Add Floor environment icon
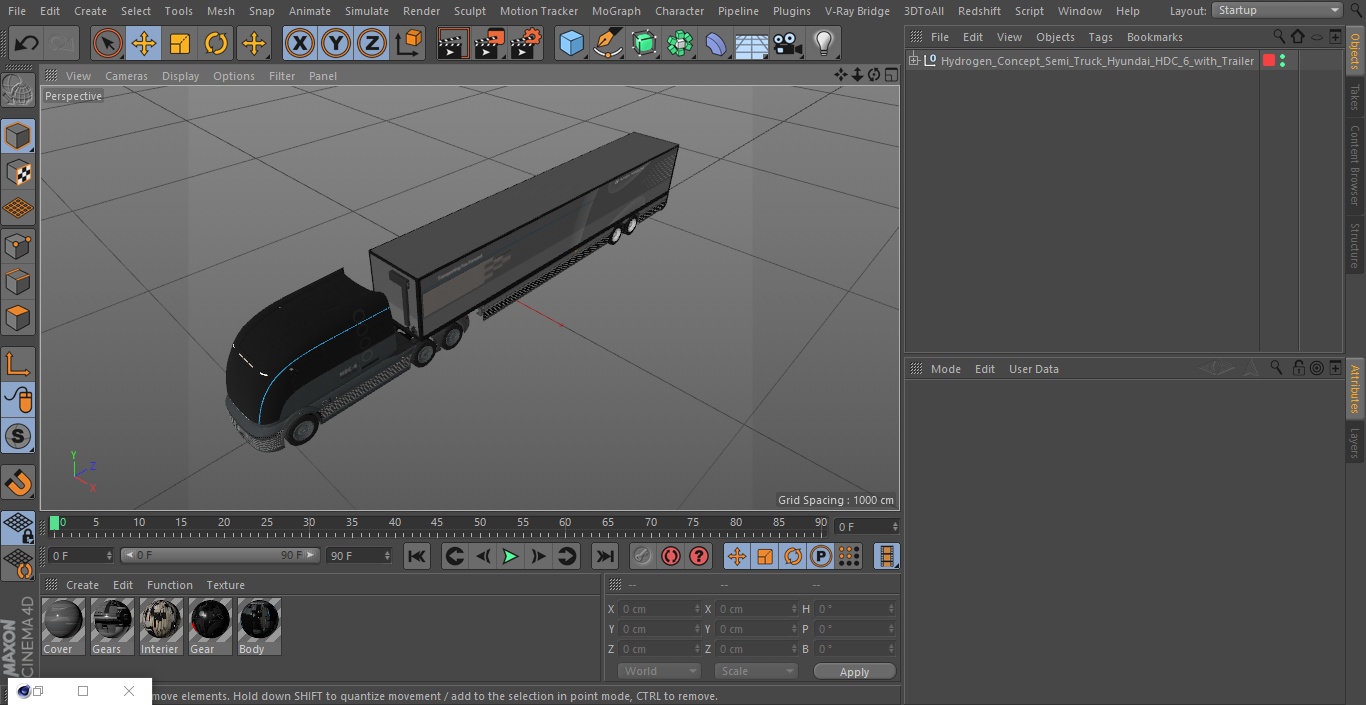Viewport: 1366px width, 705px height. 752,43
